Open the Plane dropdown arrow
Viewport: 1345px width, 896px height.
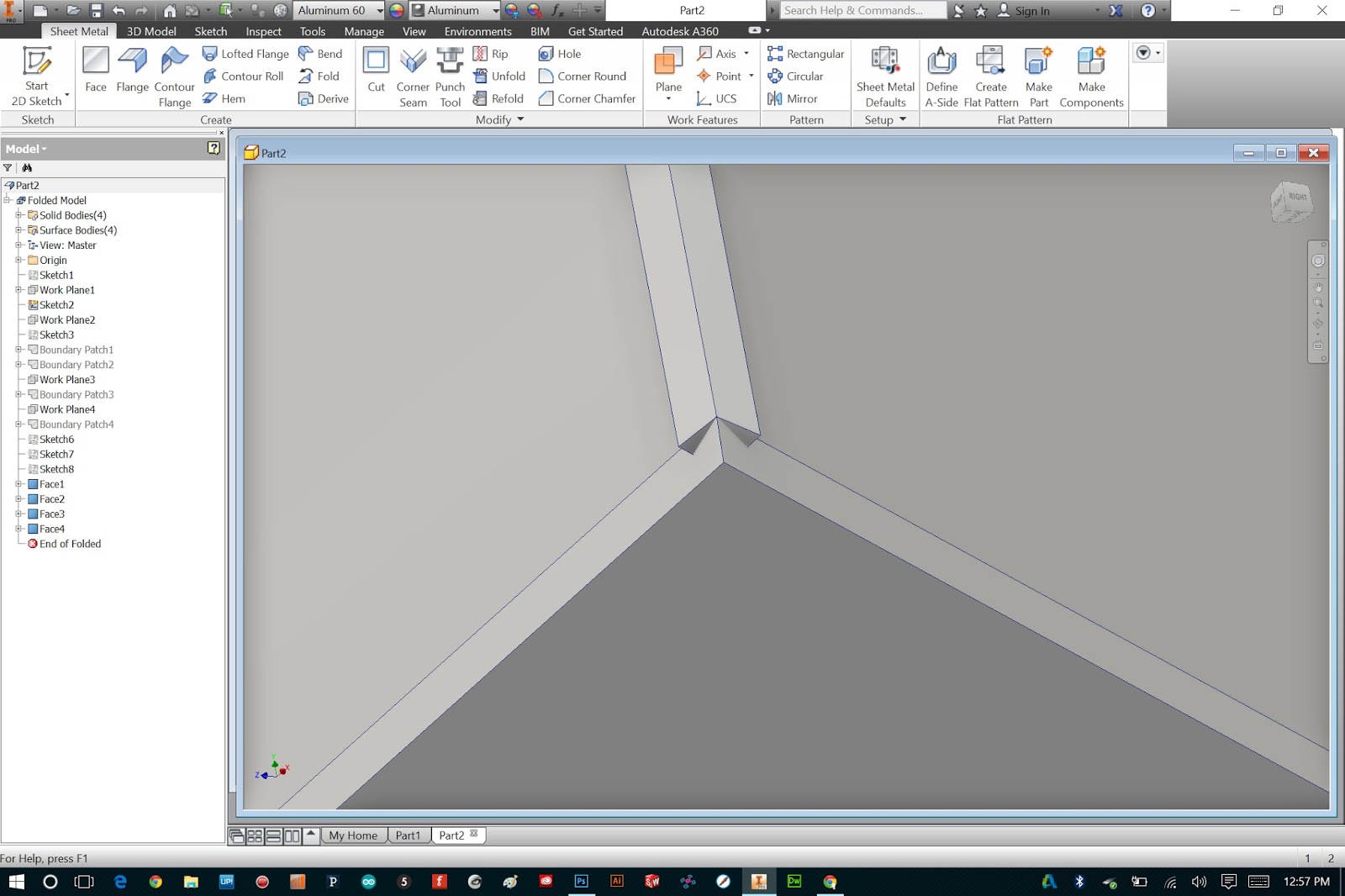click(667, 98)
